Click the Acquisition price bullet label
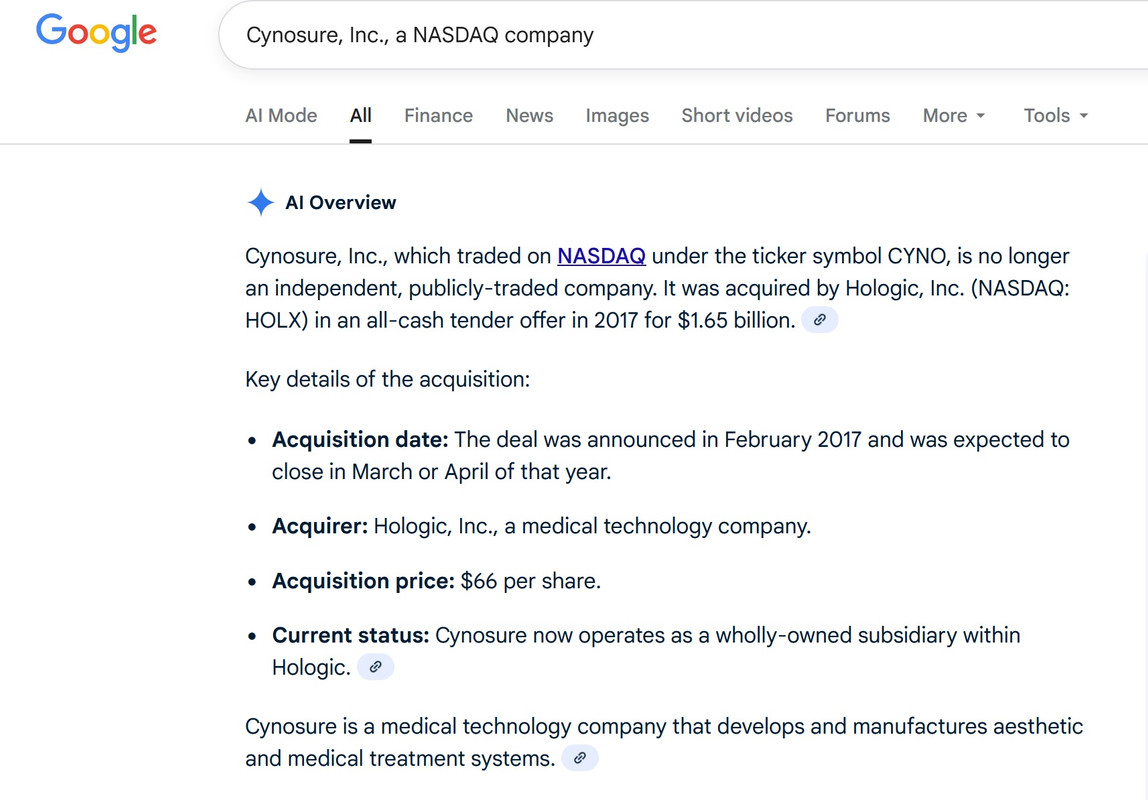The height and width of the screenshot is (800, 1148). tap(363, 581)
